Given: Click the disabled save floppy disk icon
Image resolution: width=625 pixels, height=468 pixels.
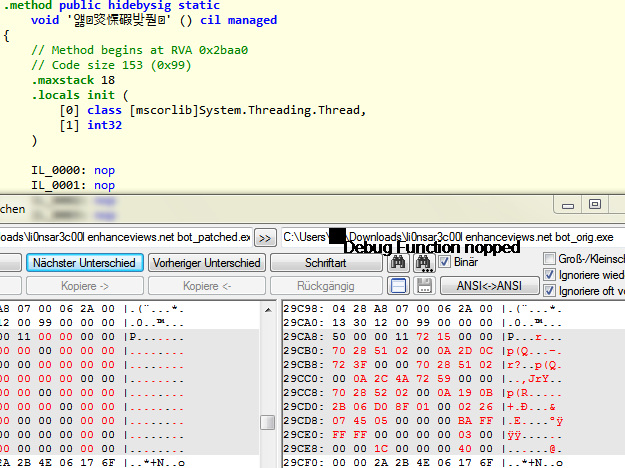Looking at the screenshot, I should [424, 286].
